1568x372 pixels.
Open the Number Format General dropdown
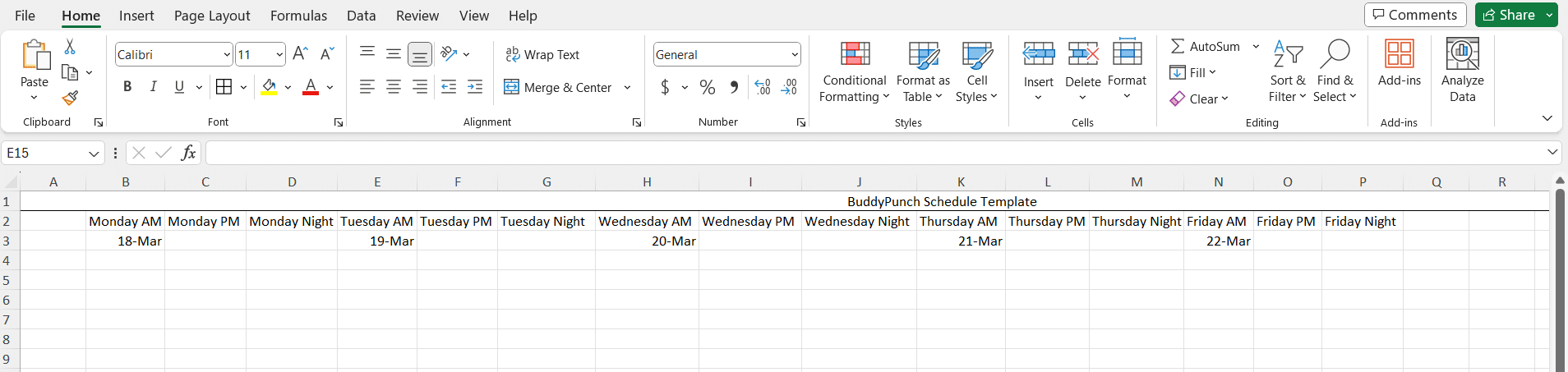[795, 55]
